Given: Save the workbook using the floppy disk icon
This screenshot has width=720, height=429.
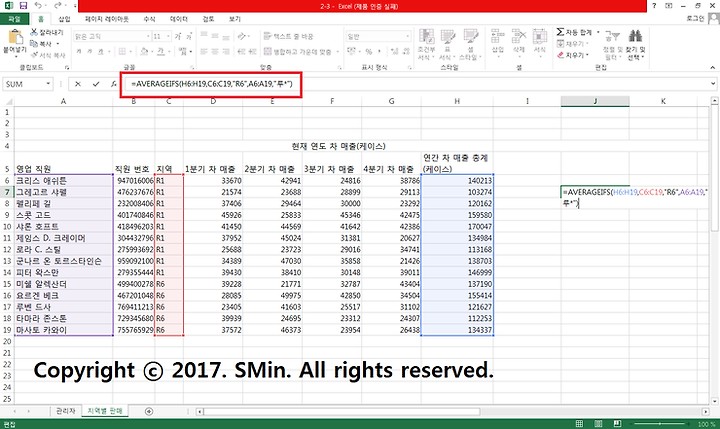Looking at the screenshot, I should pos(23,6).
